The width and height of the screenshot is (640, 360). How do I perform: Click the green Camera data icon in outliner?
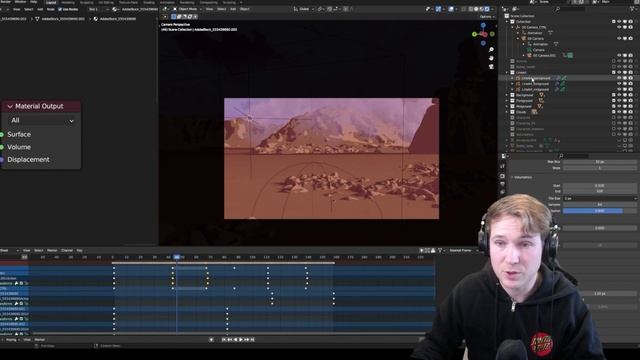(x=529, y=50)
